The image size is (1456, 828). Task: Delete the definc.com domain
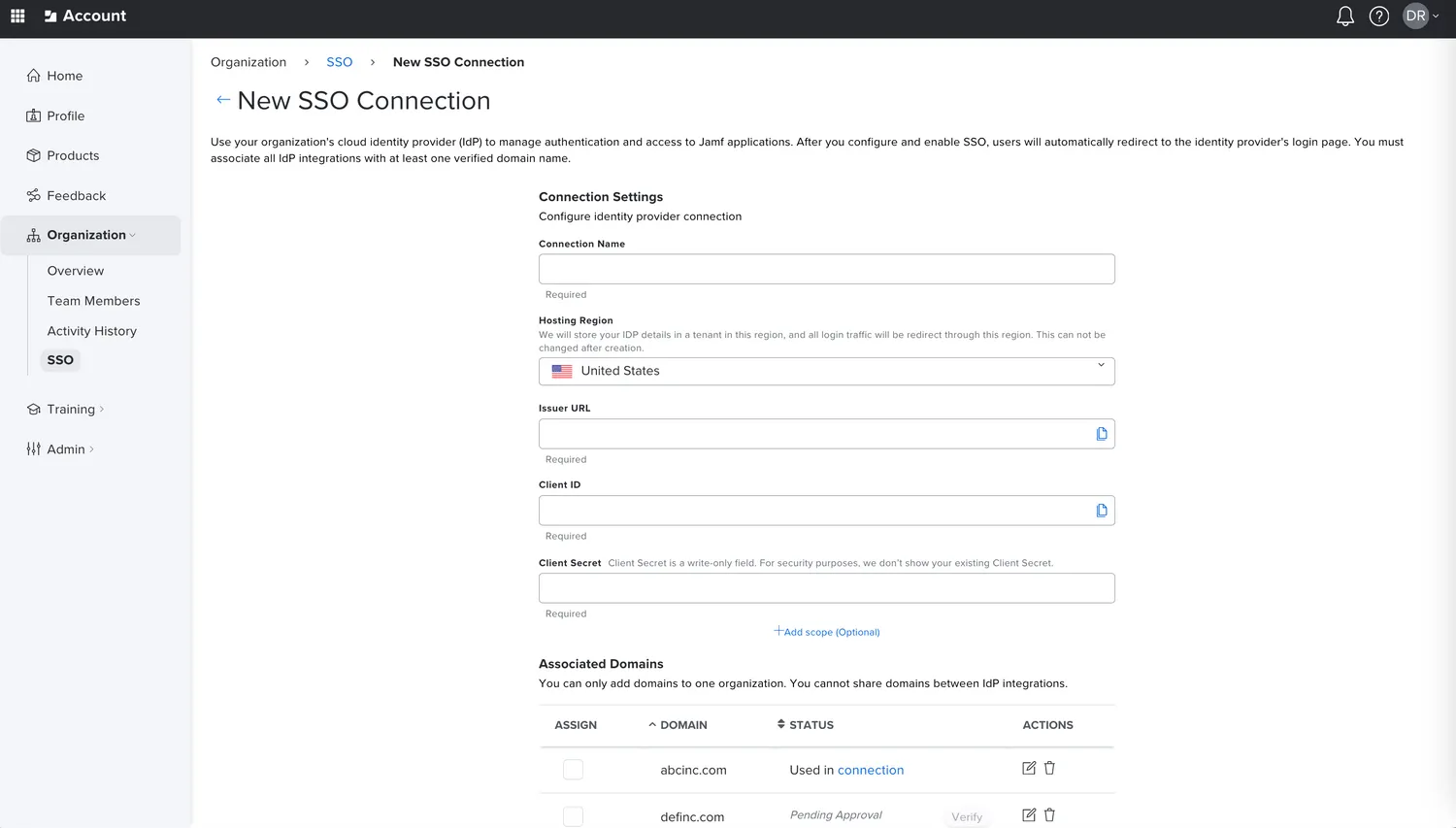1049,814
